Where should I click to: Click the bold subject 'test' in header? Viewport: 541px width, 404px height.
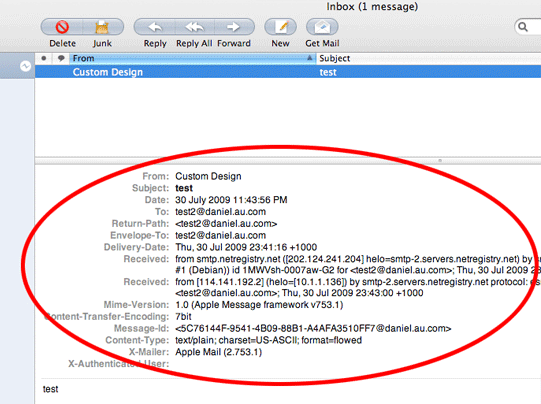tap(184, 188)
